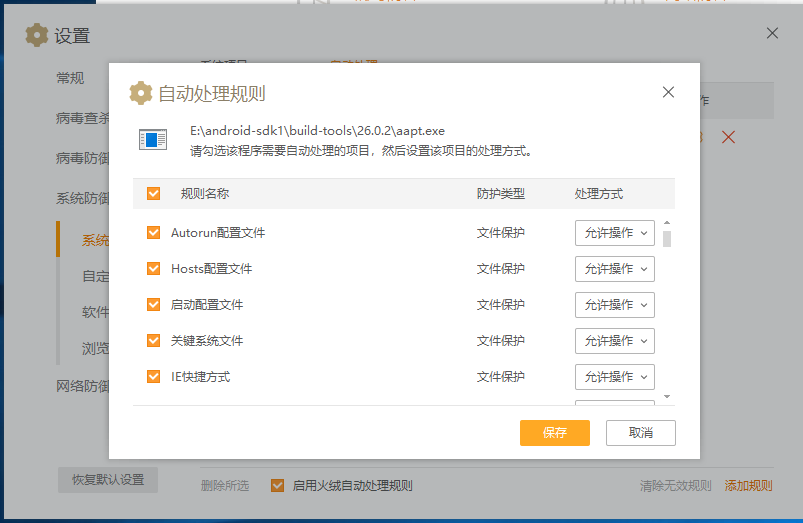This screenshot has height=523, width=803.
Task: Toggle the select-all rules header checkbox
Action: (x=153, y=194)
